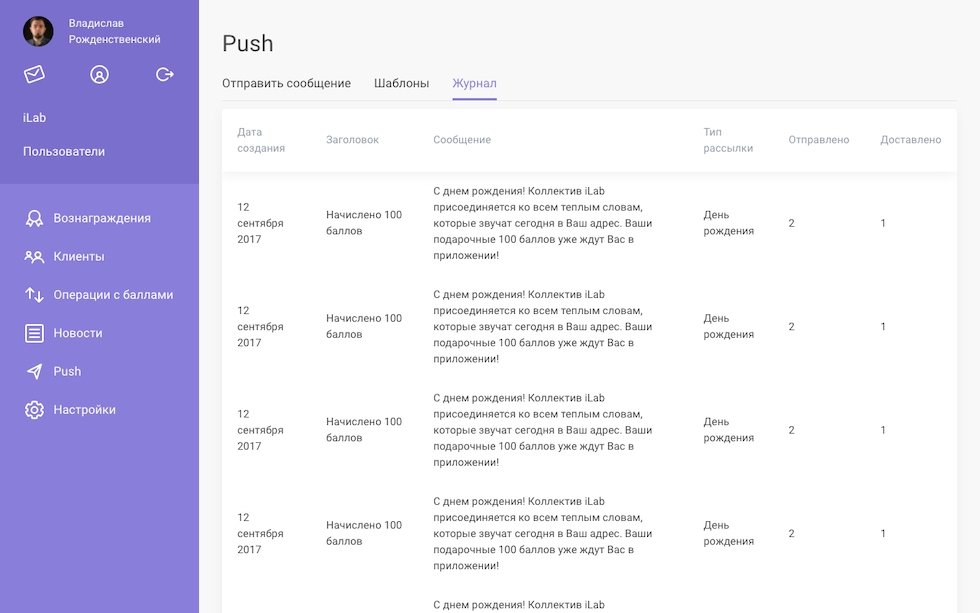The height and width of the screenshot is (613, 980).
Task: Click the Вознаграждения award icon
Action: coord(35,218)
